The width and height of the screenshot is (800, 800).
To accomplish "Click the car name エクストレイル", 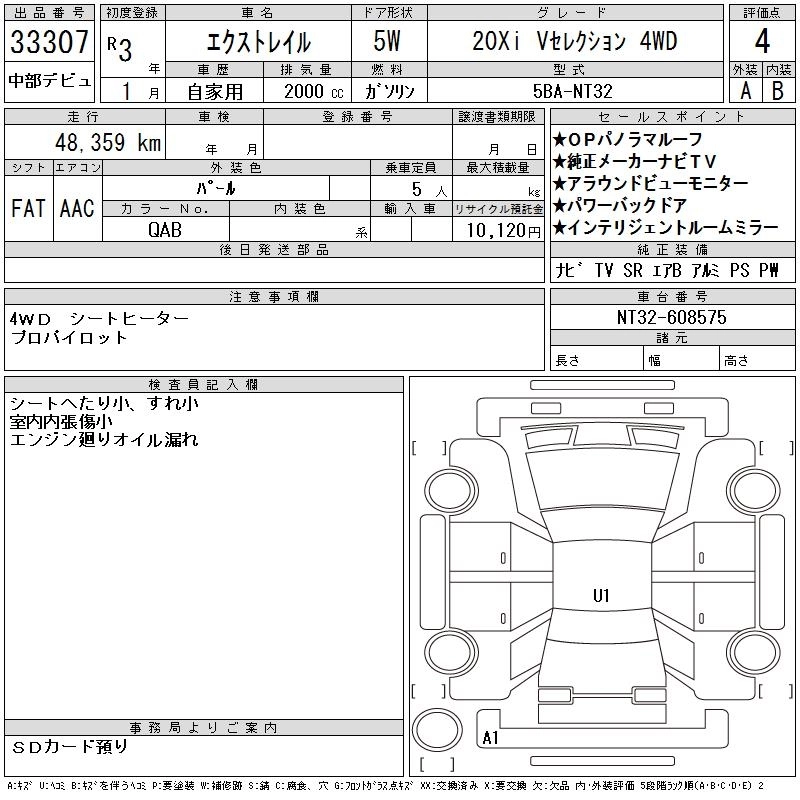I will 257,43.
